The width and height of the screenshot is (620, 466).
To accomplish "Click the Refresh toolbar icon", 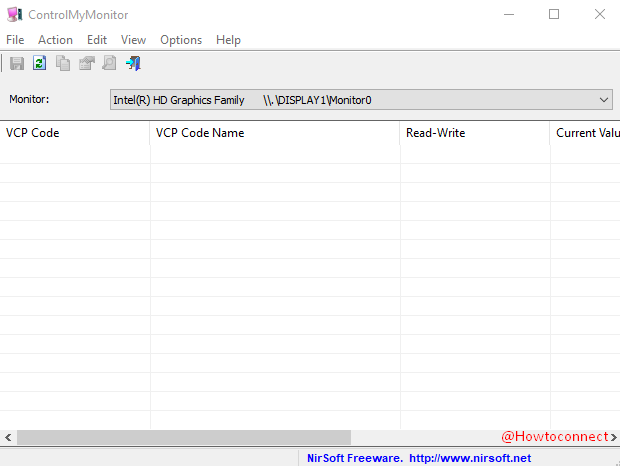I will [x=40, y=63].
